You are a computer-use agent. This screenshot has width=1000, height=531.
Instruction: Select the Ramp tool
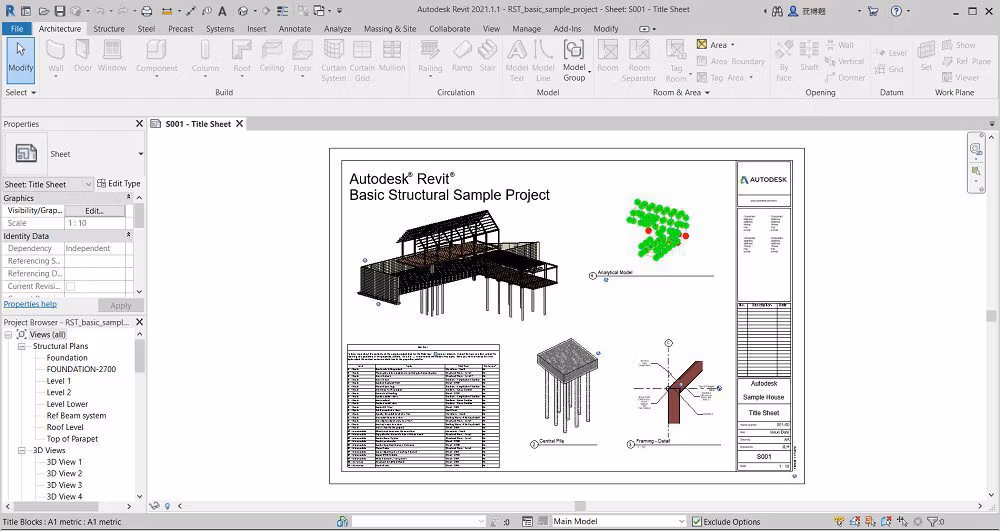click(462, 55)
